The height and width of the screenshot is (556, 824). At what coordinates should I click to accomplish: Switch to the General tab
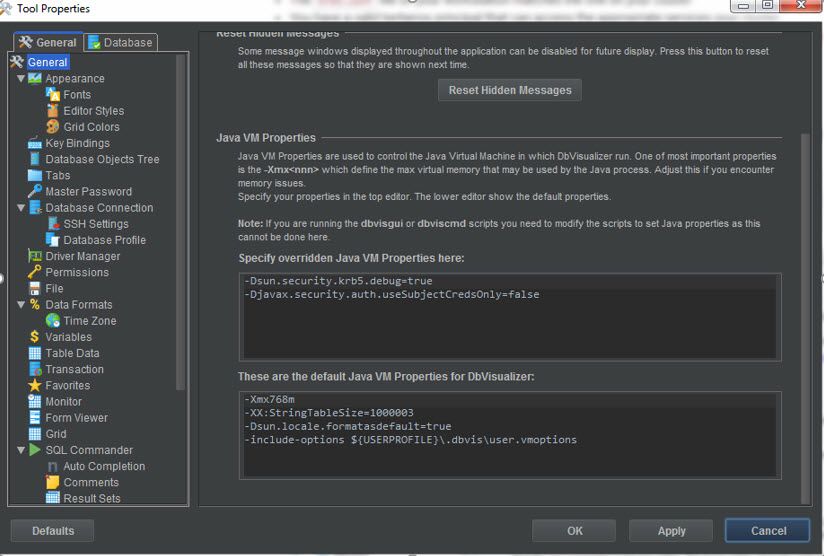[x=48, y=43]
